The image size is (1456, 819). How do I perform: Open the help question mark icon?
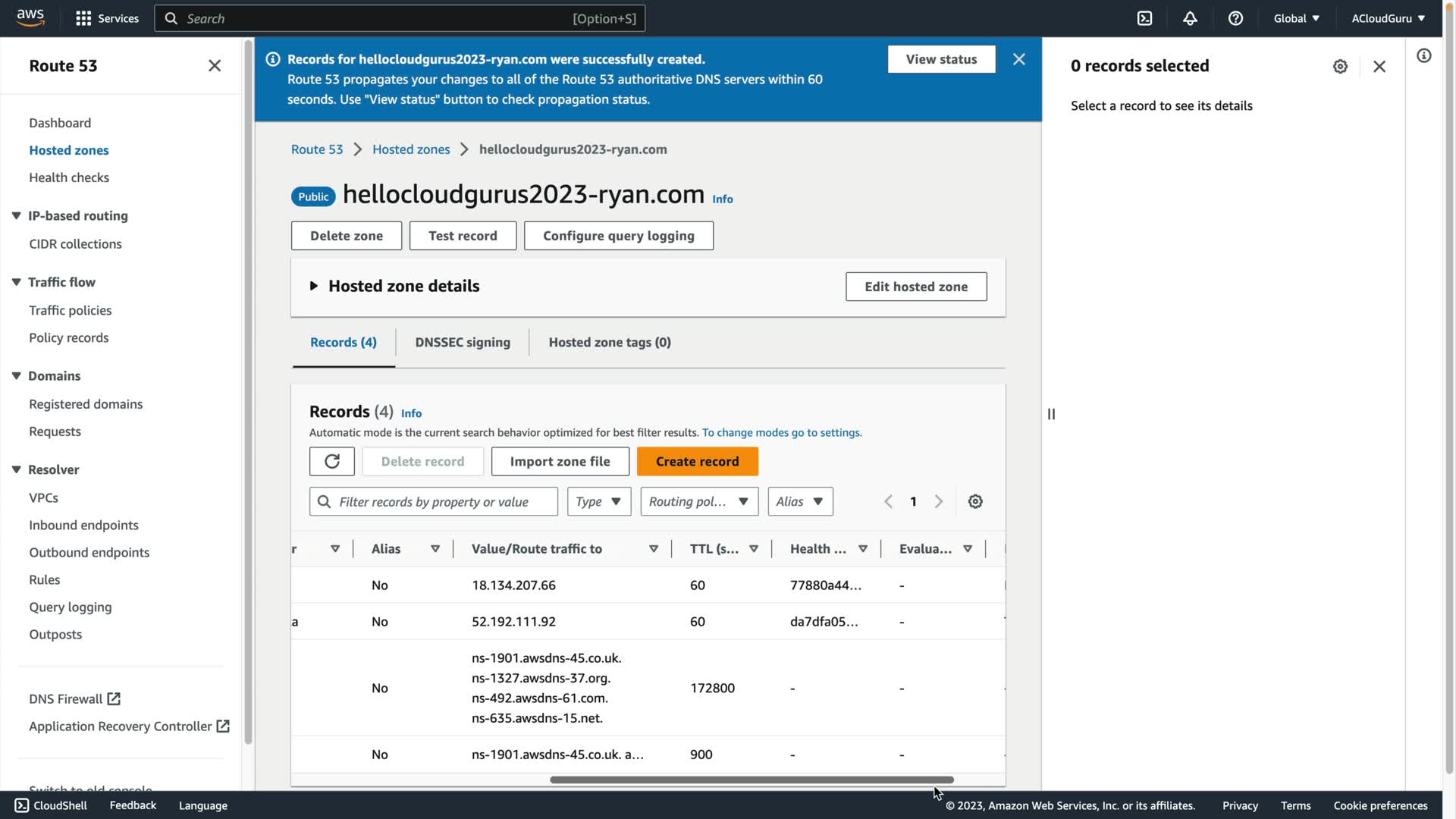click(1235, 18)
